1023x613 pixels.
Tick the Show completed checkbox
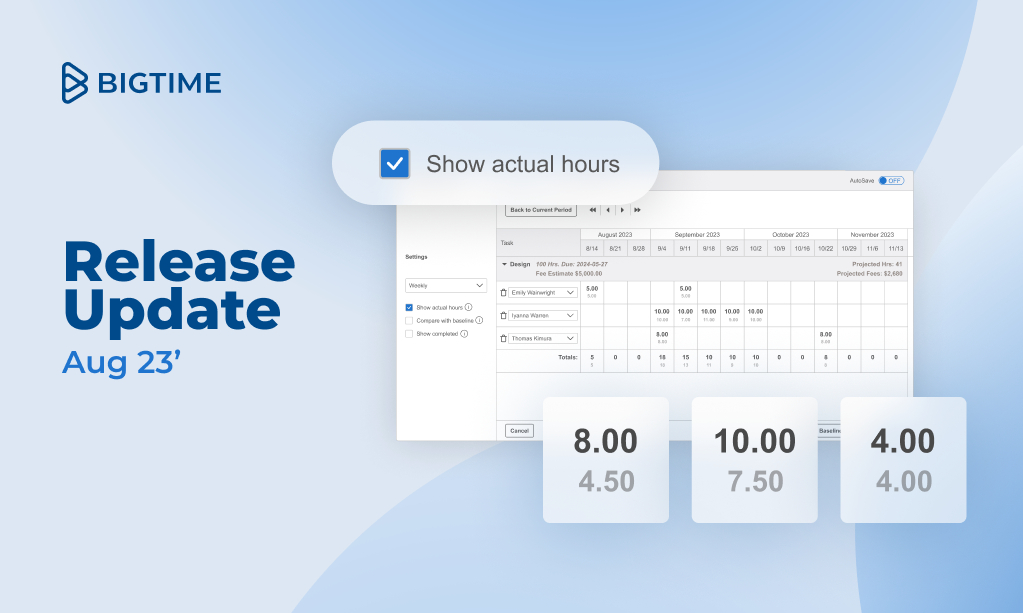point(409,334)
